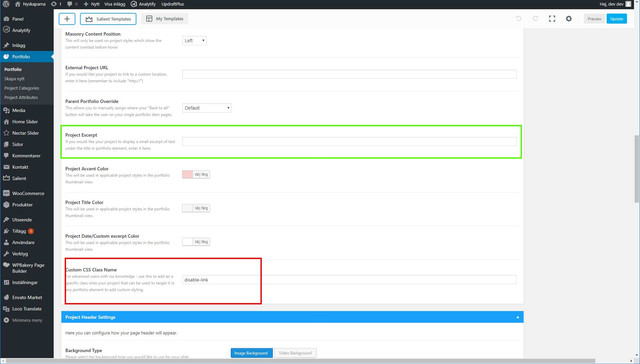Open page settings gear icon

(x=569, y=19)
